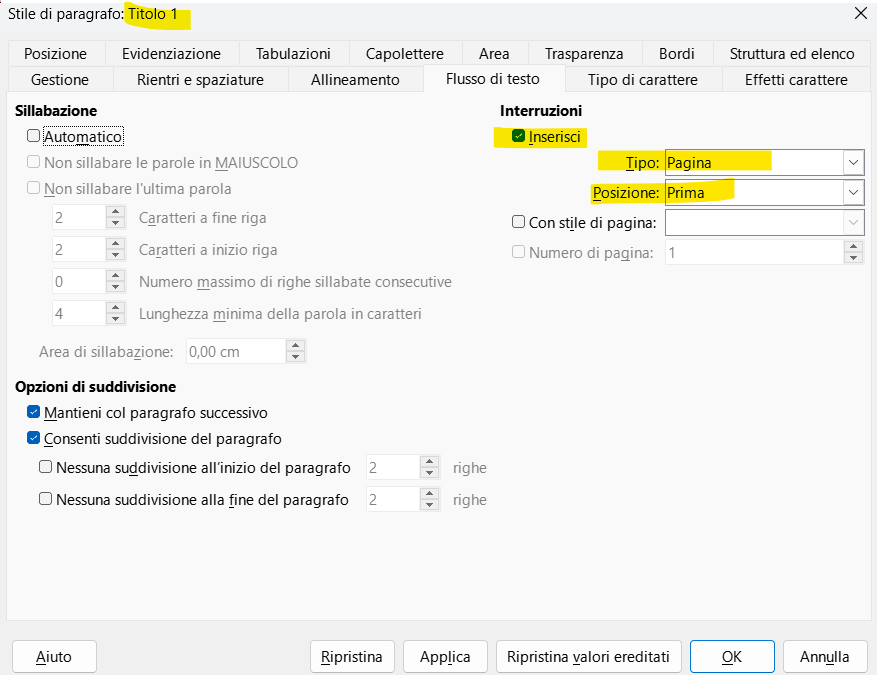Enable the Con stile di pagina checkbox
The width and height of the screenshot is (877, 675).
pyautogui.click(x=518, y=222)
